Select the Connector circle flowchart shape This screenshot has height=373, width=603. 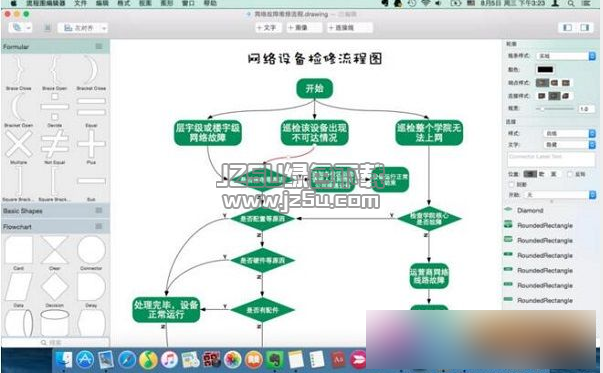91,250
